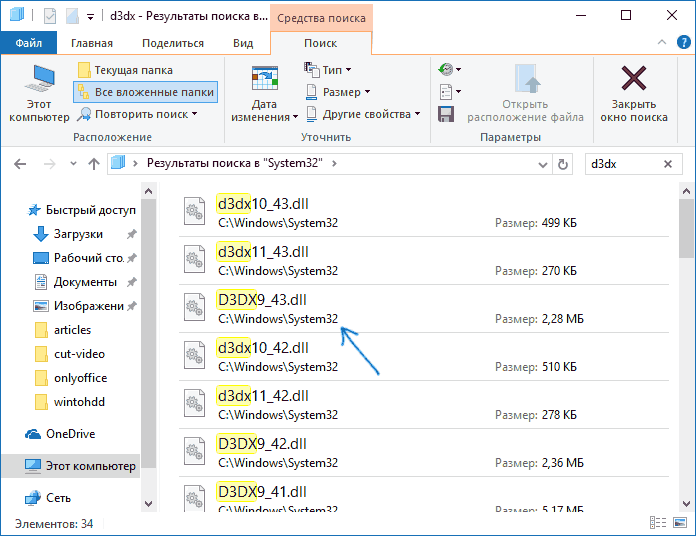Click Save search floppy disk icon

pos(446,114)
